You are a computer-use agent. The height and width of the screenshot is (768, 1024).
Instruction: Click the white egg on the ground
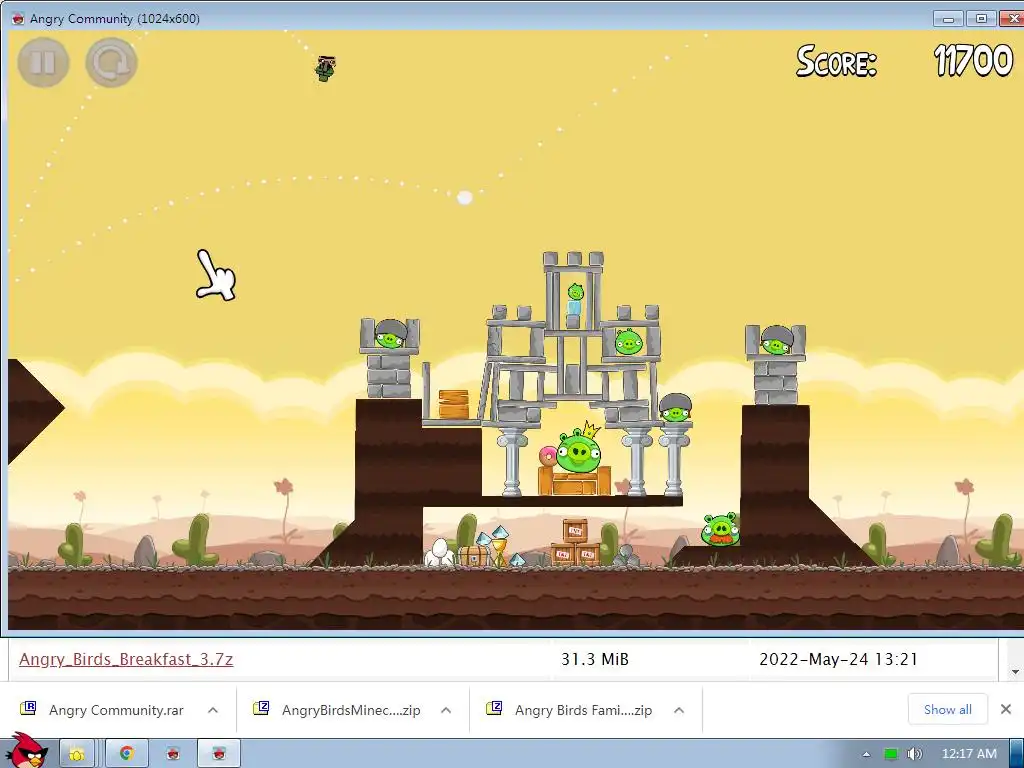(440, 552)
